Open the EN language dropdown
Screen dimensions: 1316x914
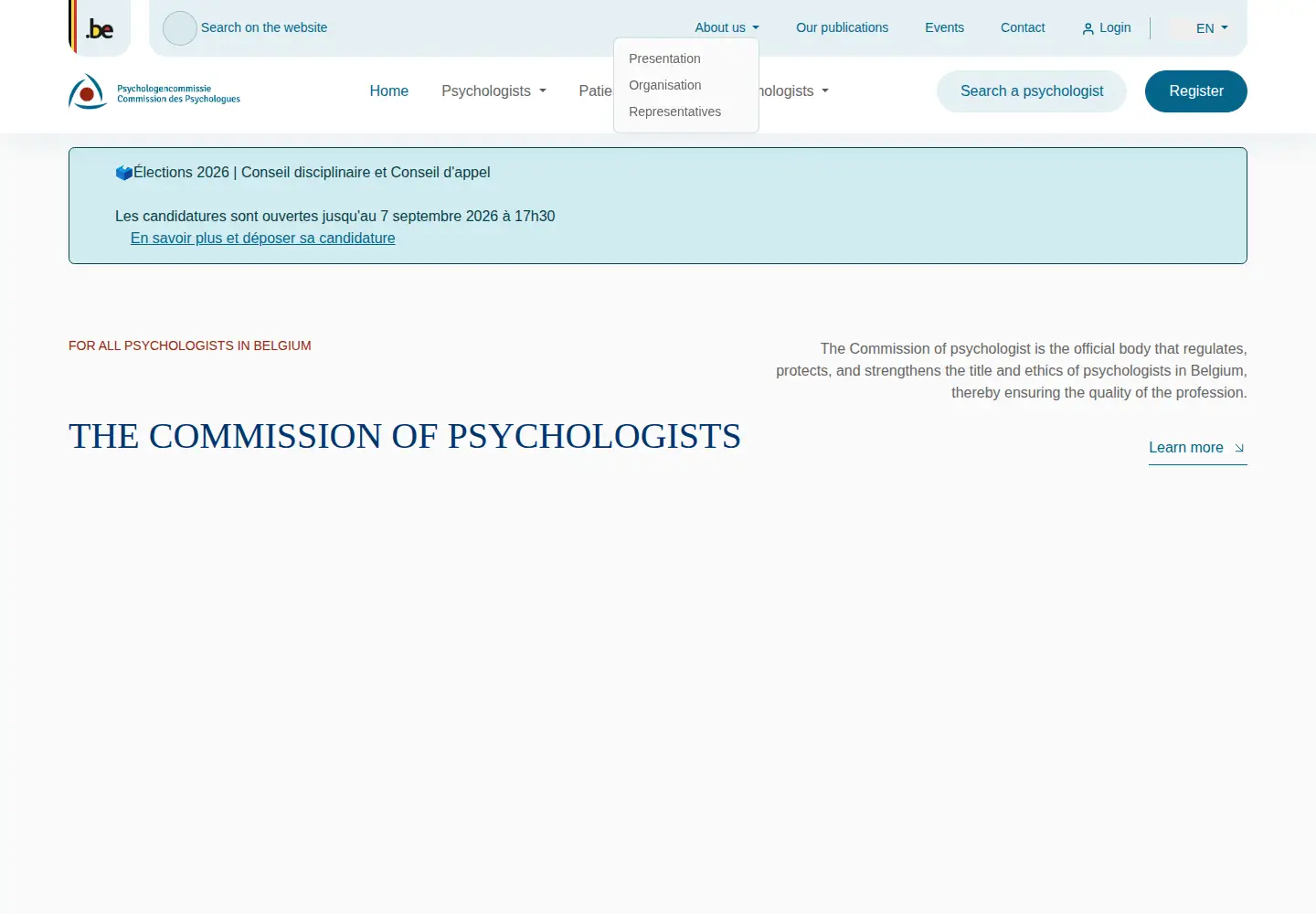point(1212,28)
